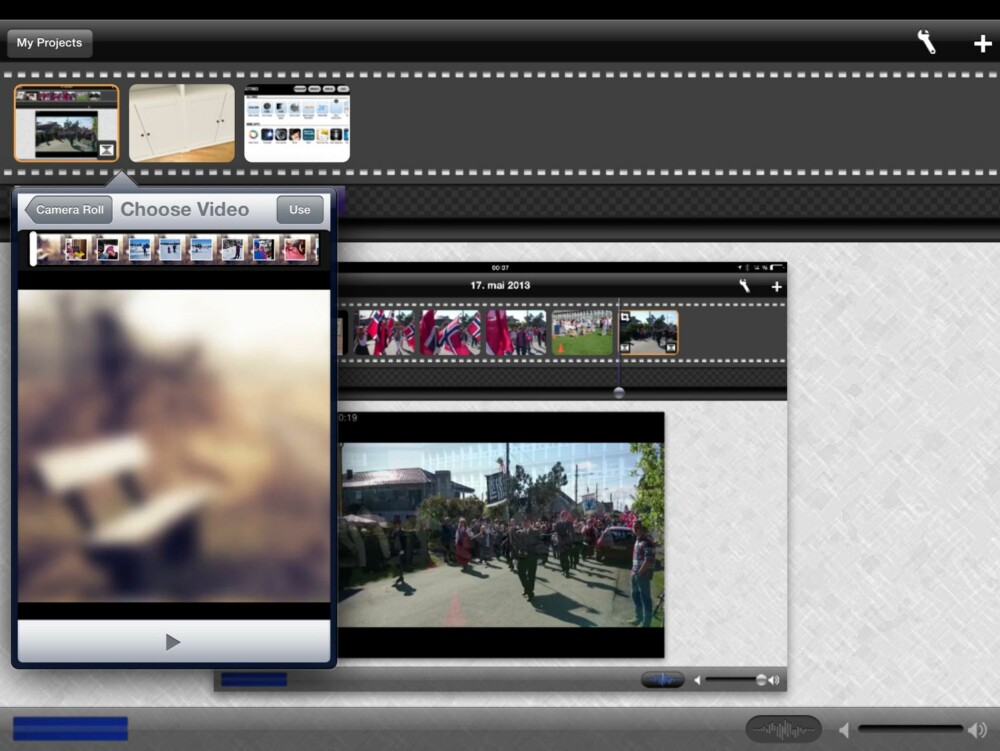The height and width of the screenshot is (751, 1000).
Task: Click the selected crowd clip in embedded timeline
Action: click(x=649, y=333)
